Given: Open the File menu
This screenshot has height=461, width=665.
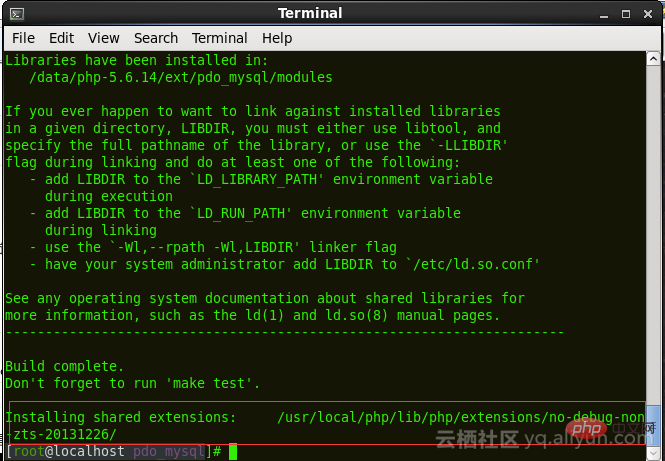Looking at the screenshot, I should pyautogui.click(x=23, y=38).
